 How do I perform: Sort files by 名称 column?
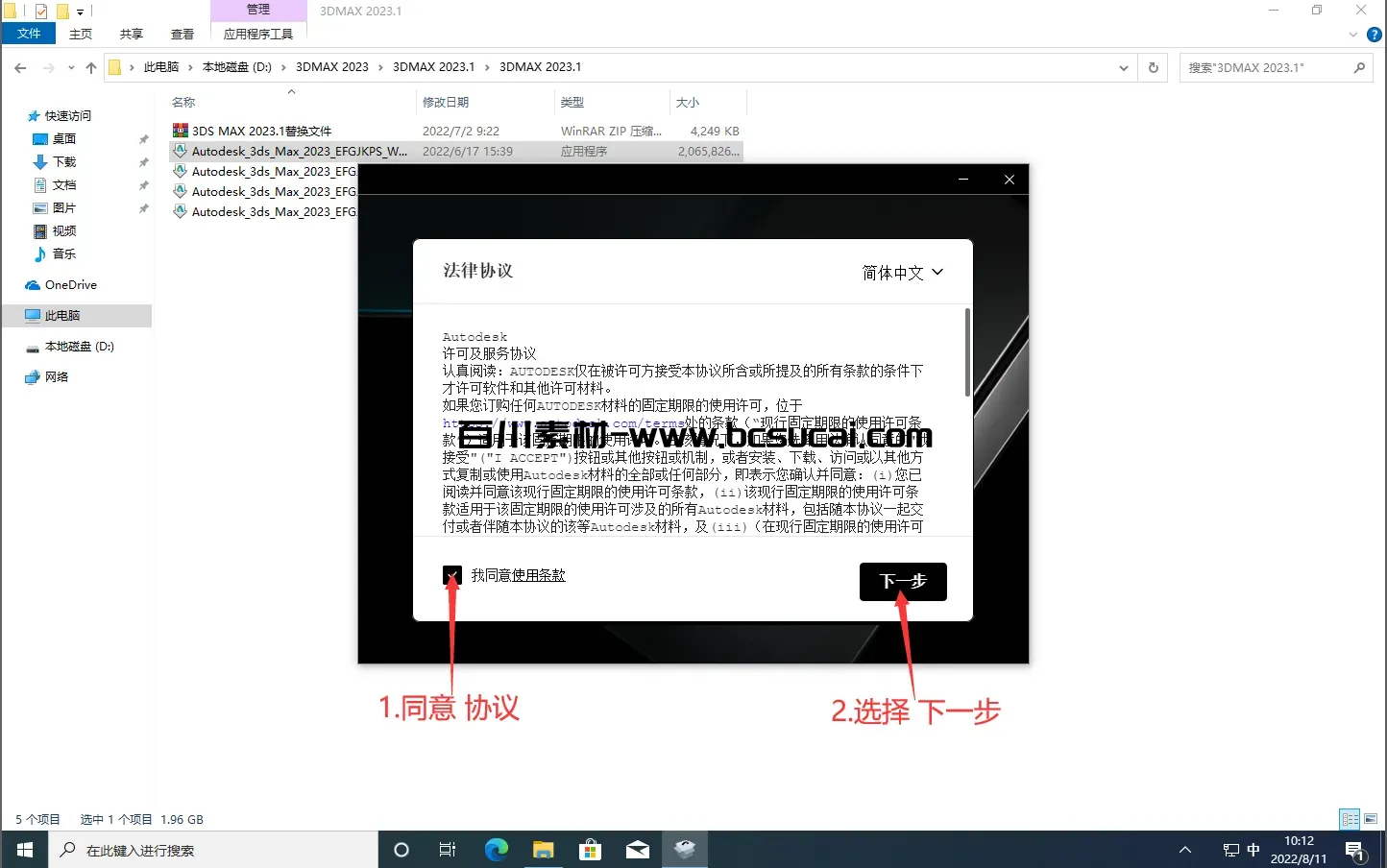[183, 102]
